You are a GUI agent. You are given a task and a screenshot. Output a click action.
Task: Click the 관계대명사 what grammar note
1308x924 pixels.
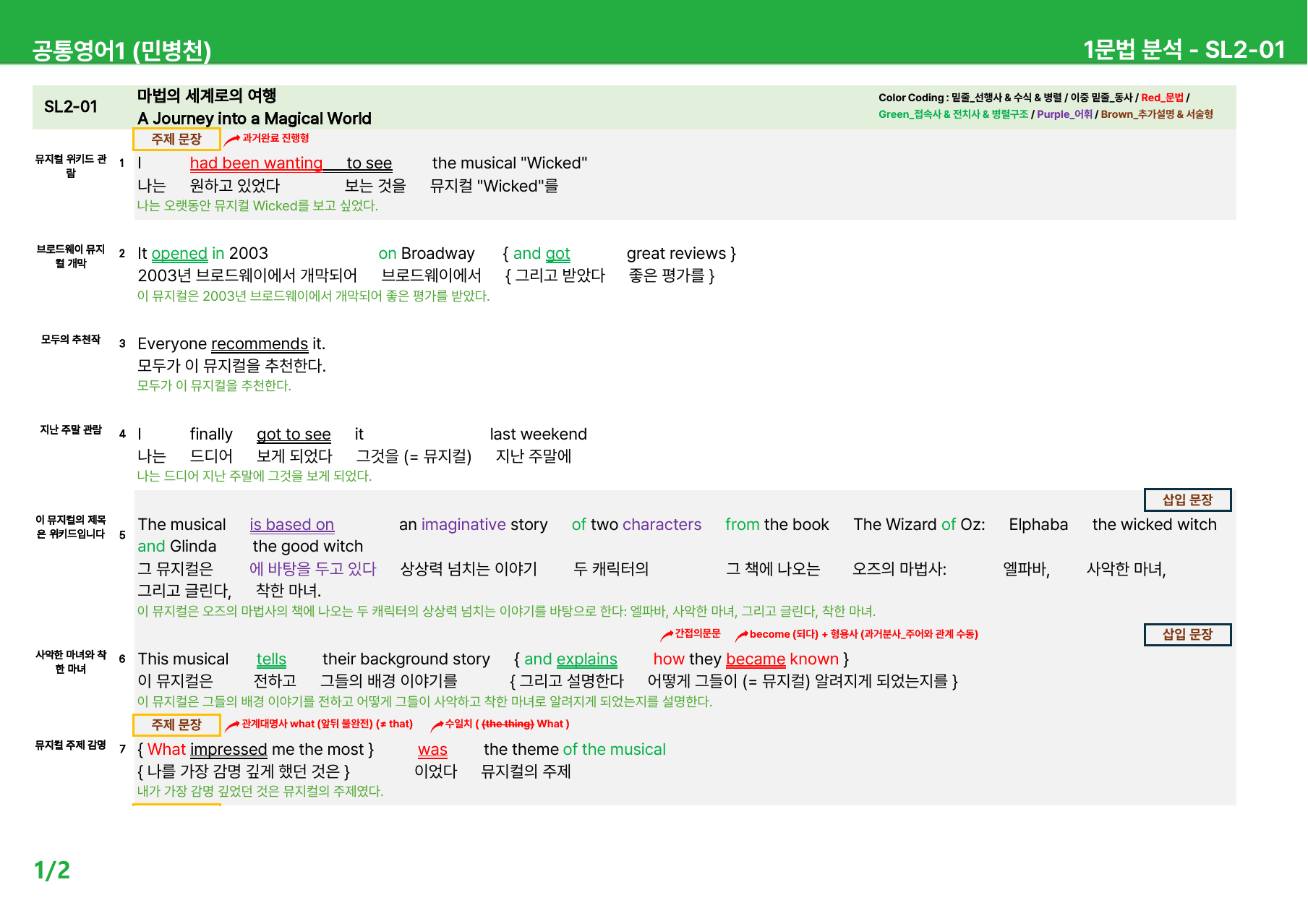(x=327, y=724)
